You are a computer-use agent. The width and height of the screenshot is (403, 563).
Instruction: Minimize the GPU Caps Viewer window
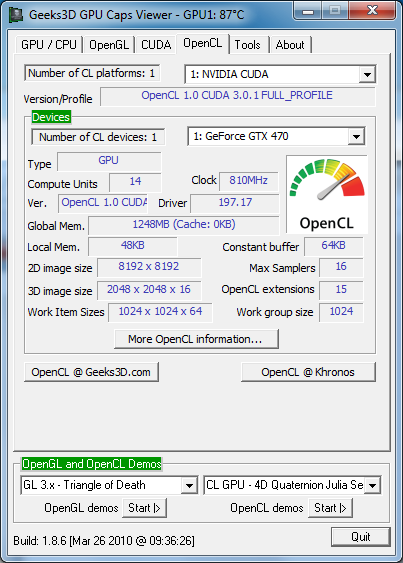coord(308,11)
